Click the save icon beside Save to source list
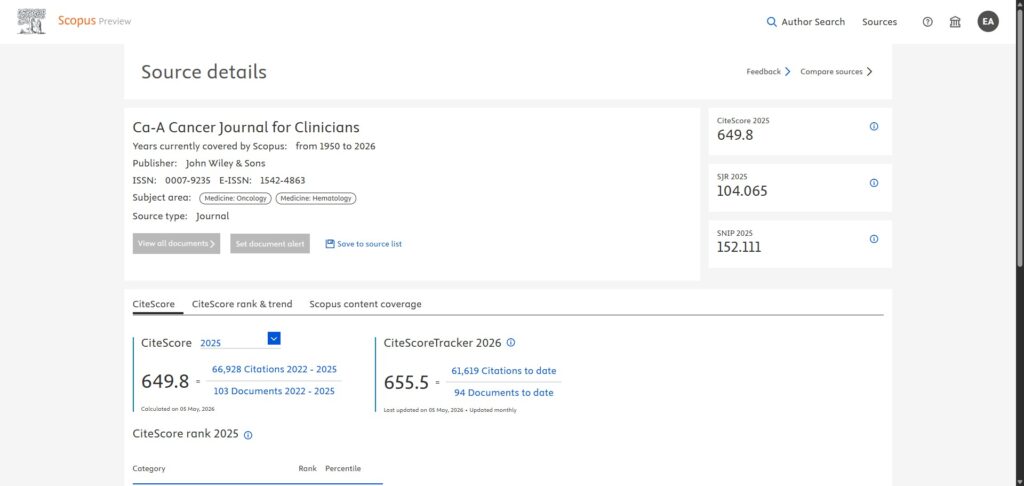 coord(330,244)
